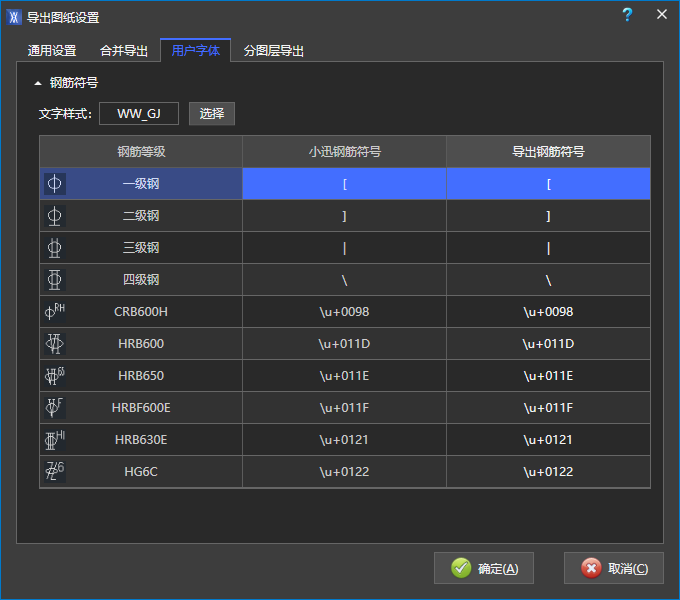Click the 选择 text style button
The width and height of the screenshot is (680, 600).
point(212,114)
